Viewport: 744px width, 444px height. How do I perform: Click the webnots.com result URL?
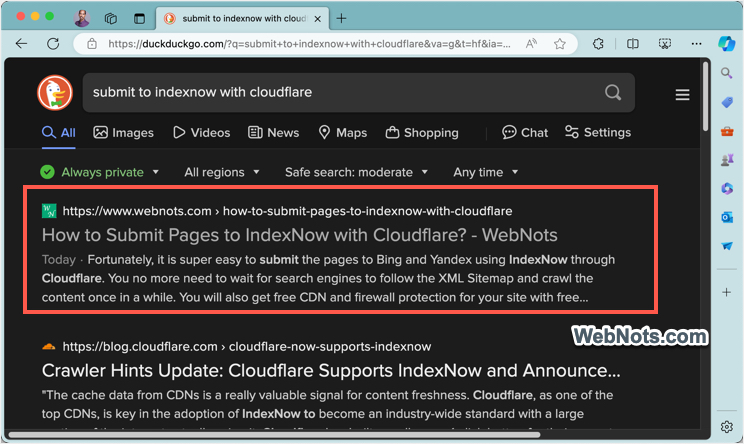[x=287, y=211]
